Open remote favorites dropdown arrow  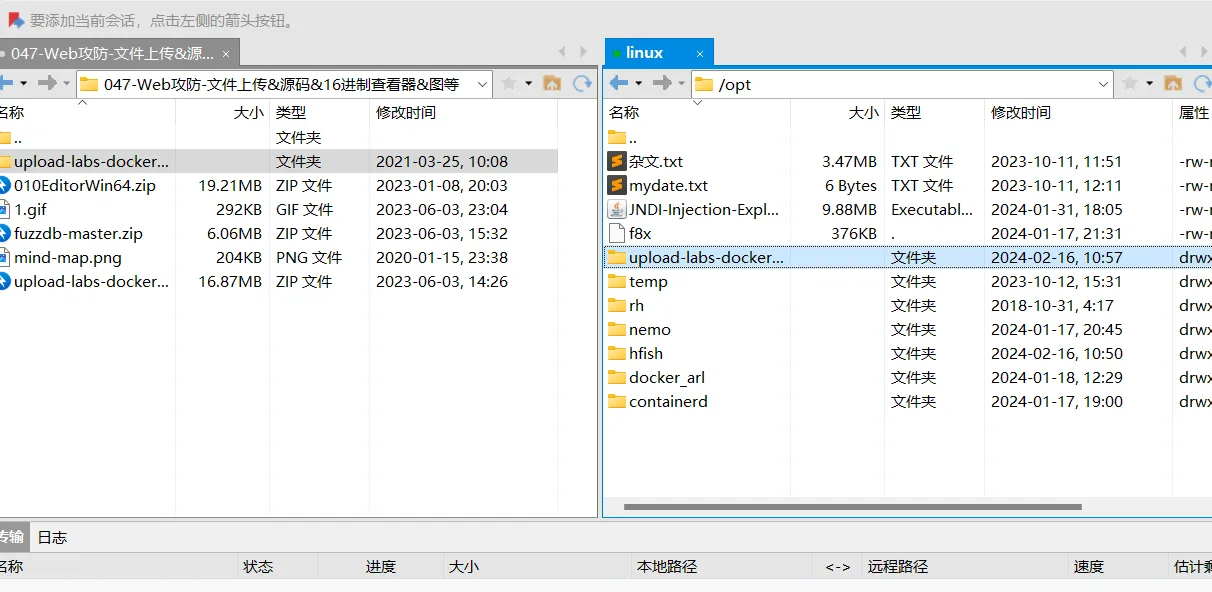[x=1149, y=84]
